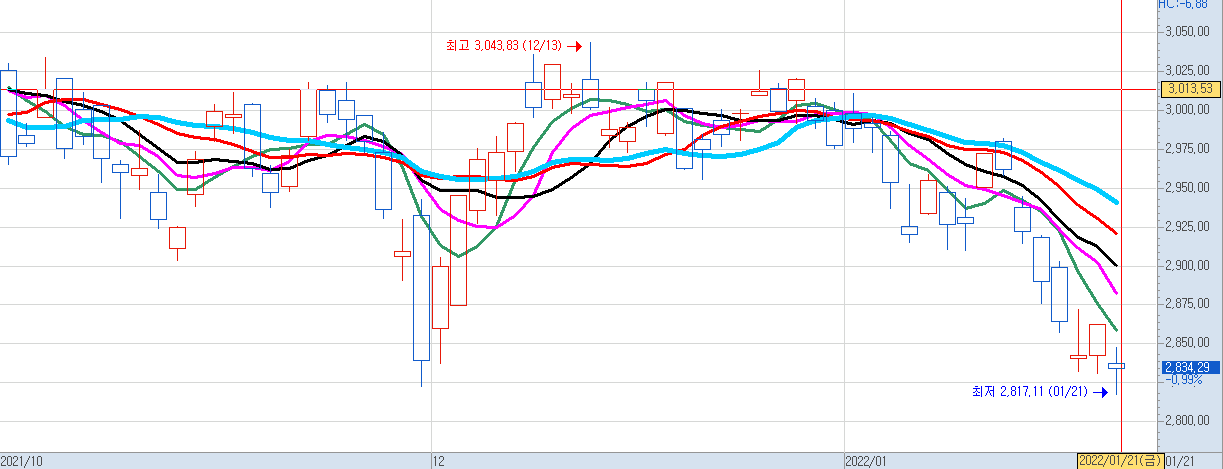Click the 2022/01 date axis label

867,461
